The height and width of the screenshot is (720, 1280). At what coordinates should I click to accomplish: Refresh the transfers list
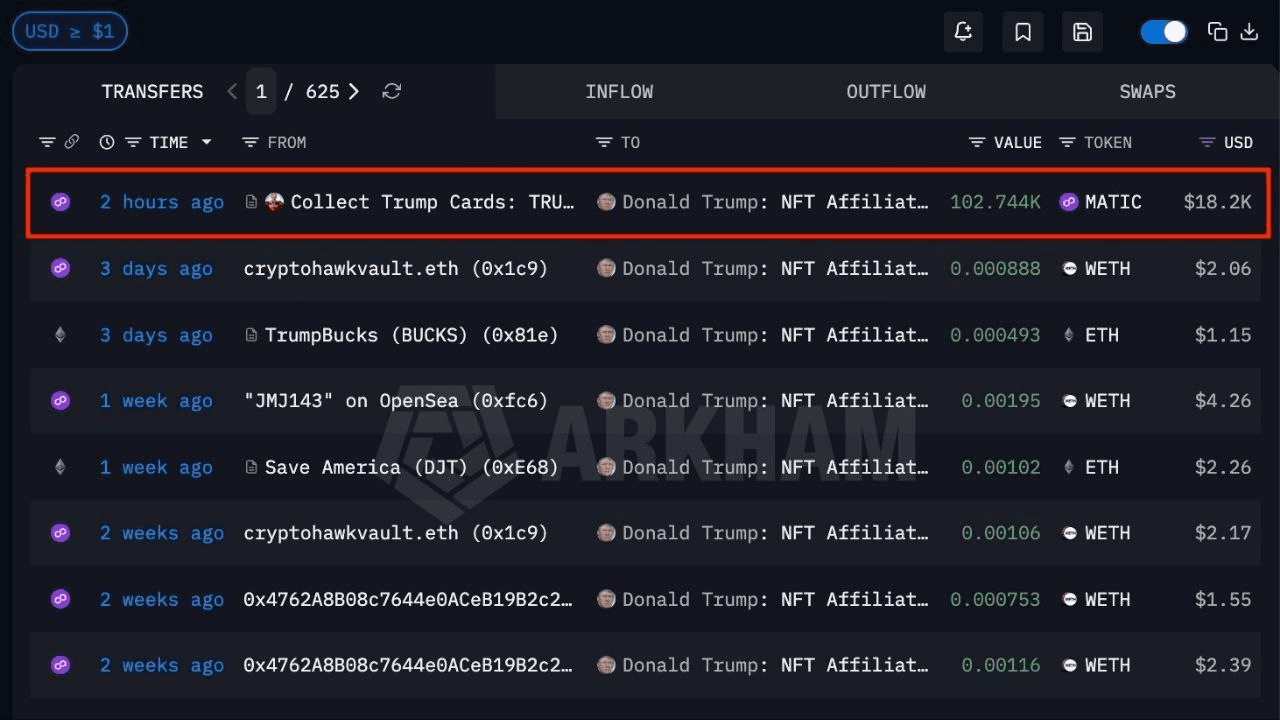click(392, 92)
